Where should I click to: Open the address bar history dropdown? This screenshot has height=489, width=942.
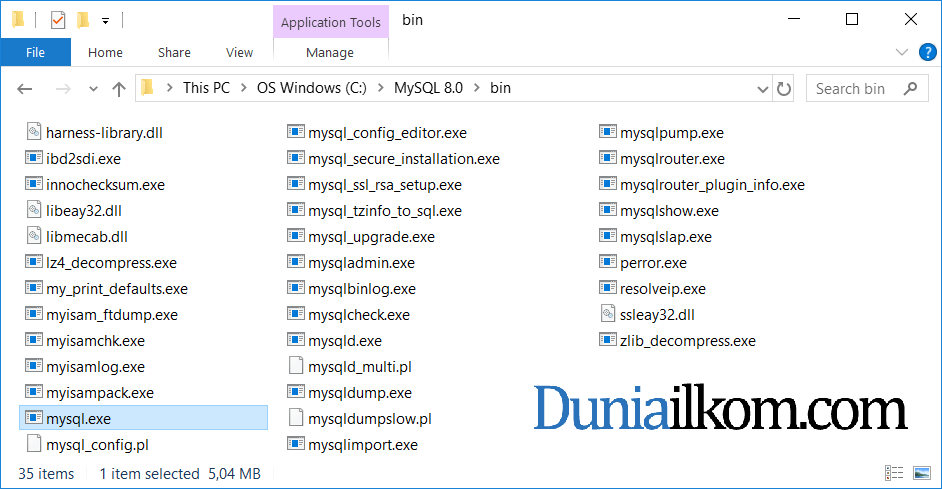(x=762, y=89)
